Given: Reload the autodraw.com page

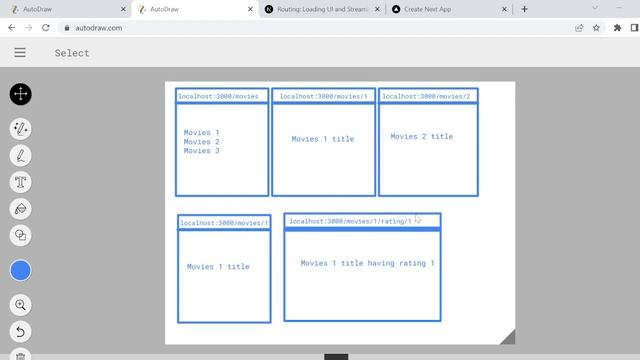Looking at the screenshot, I should point(46,28).
